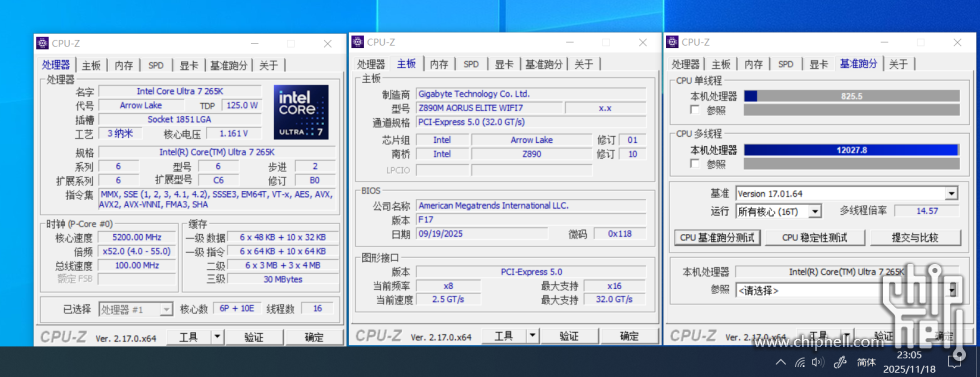Start the CPU 基准跑分测试 button
The height and width of the screenshot is (377, 980).
point(718,238)
